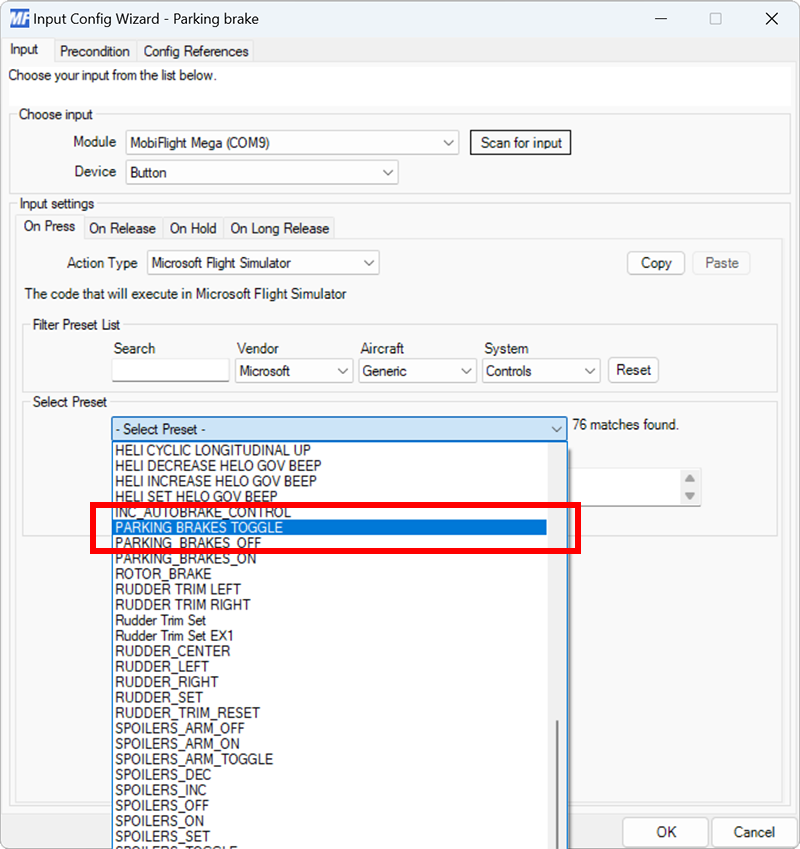The width and height of the screenshot is (800, 849).
Task: Click inside the Search preset field
Action: [x=169, y=370]
